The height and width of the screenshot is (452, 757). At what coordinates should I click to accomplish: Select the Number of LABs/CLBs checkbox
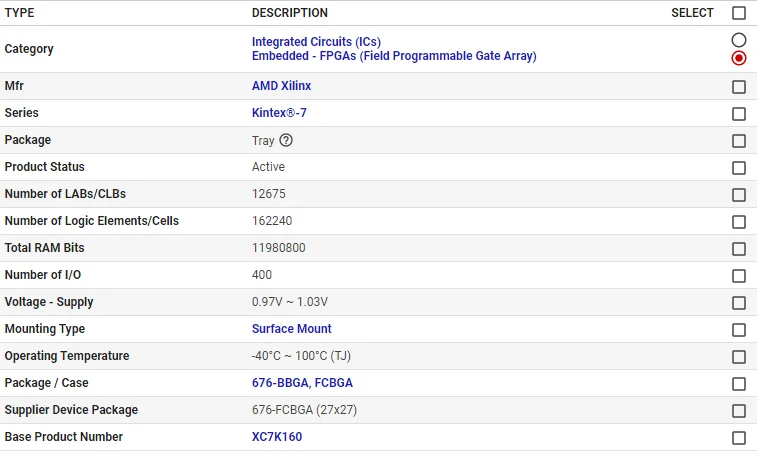(739, 195)
